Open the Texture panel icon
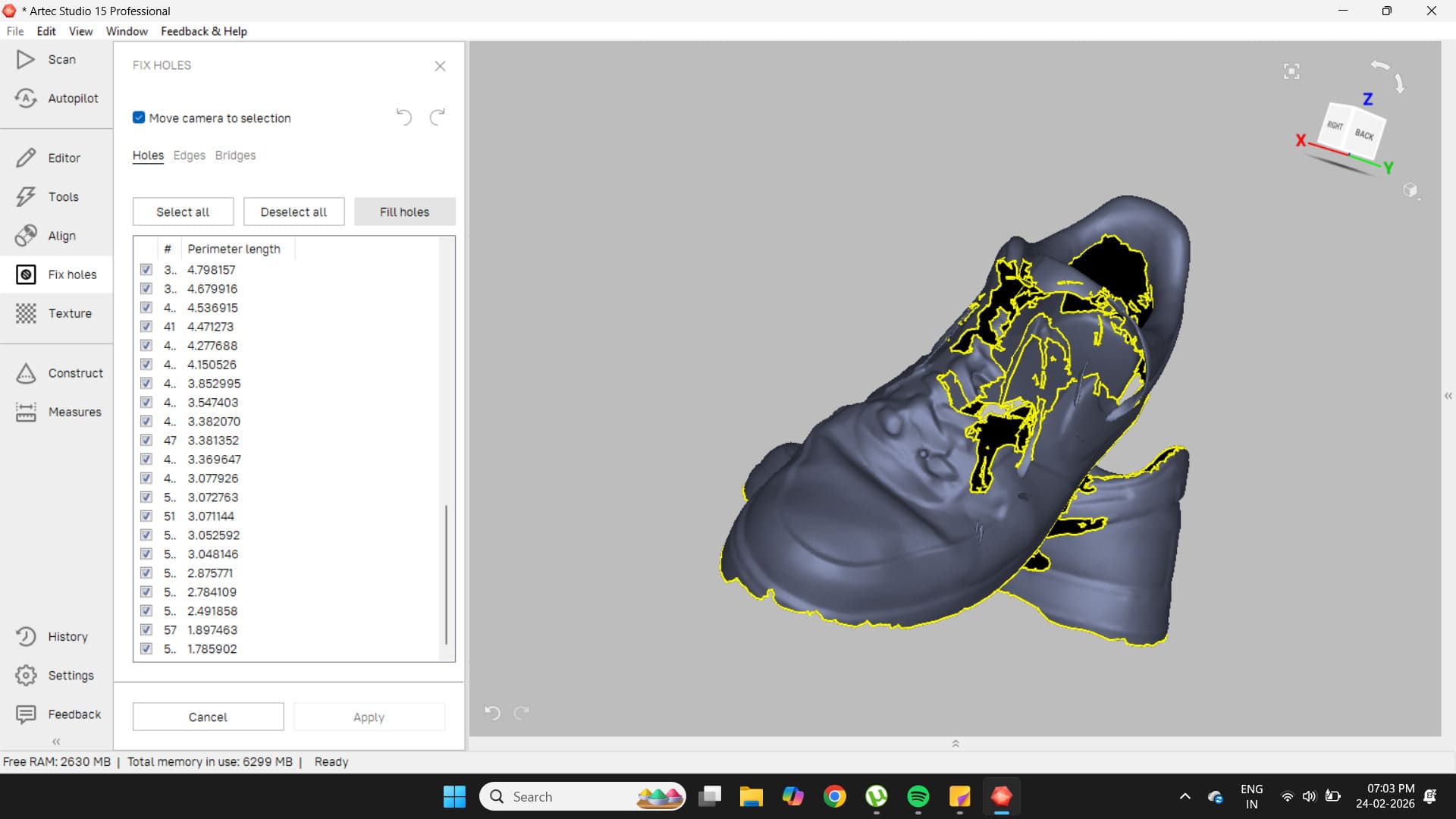This screenshot has height=819, width=1456. 26,313
